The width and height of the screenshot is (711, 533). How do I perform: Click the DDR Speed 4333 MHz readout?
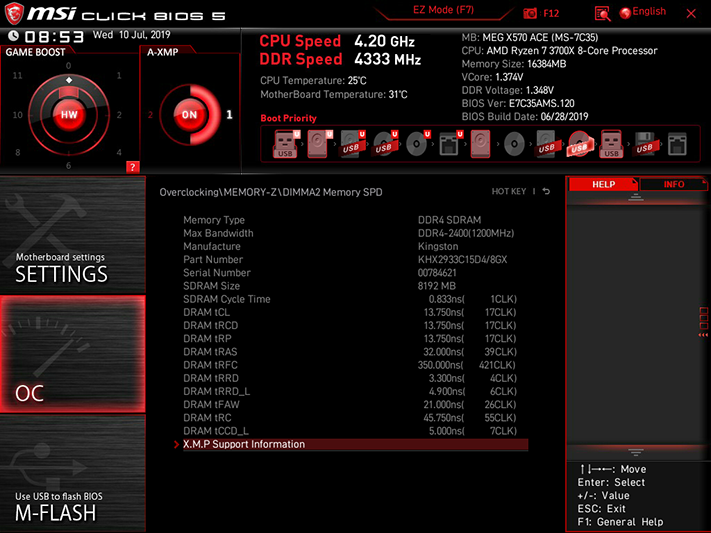click(340, 59)
